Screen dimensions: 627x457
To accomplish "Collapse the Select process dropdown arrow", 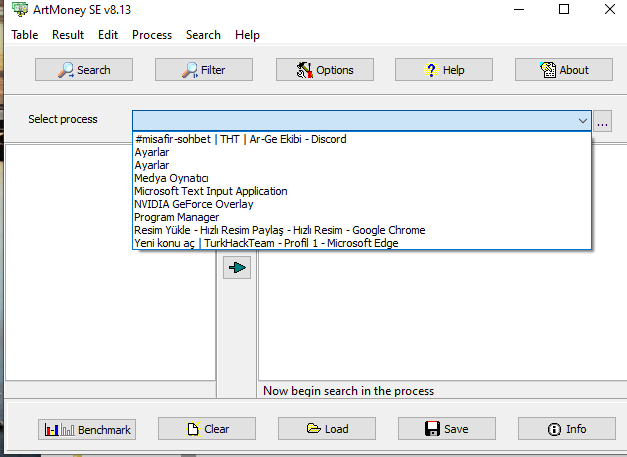I will [583, 121].
